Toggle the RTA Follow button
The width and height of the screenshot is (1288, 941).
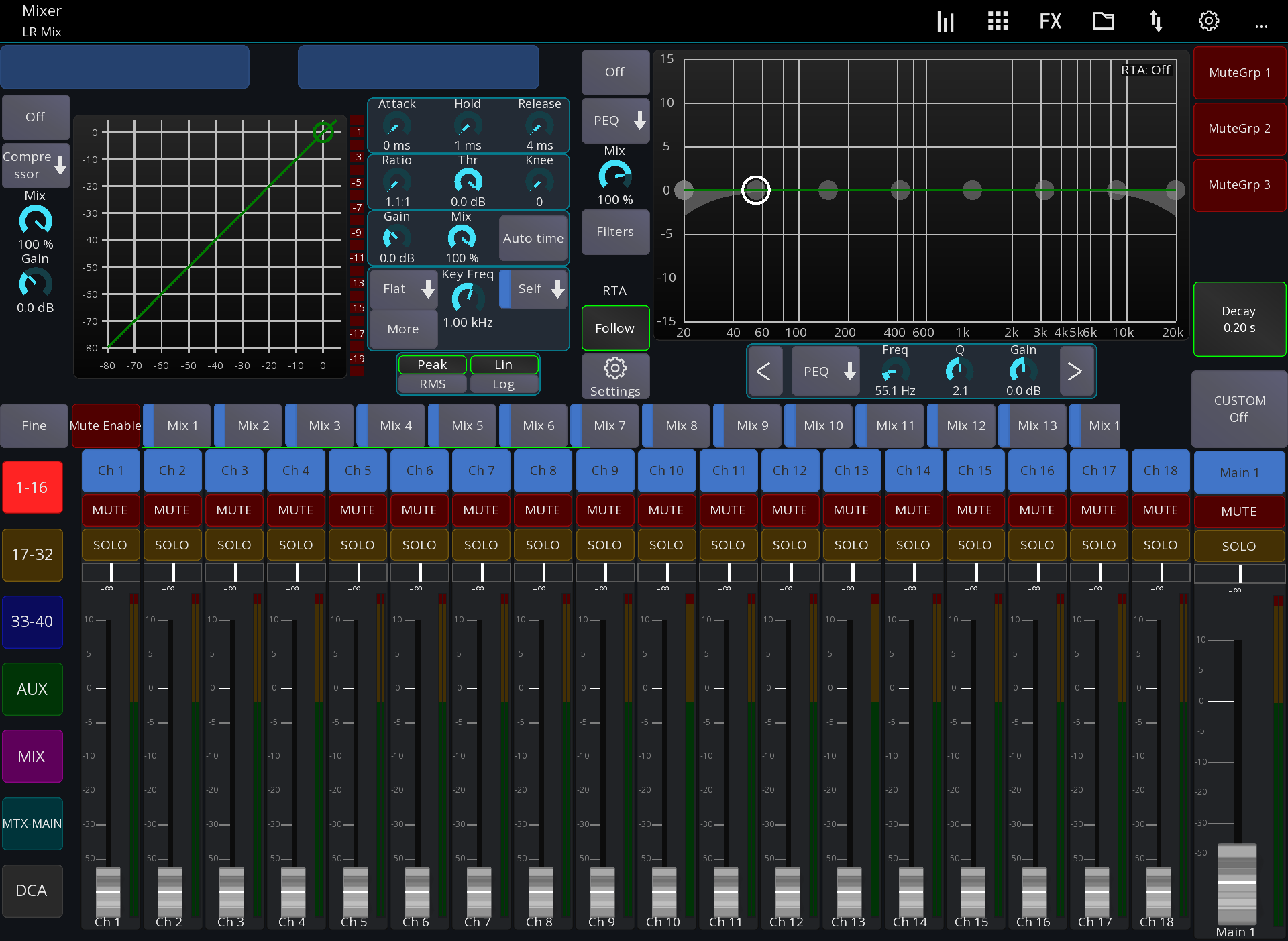tap(615, 328)
